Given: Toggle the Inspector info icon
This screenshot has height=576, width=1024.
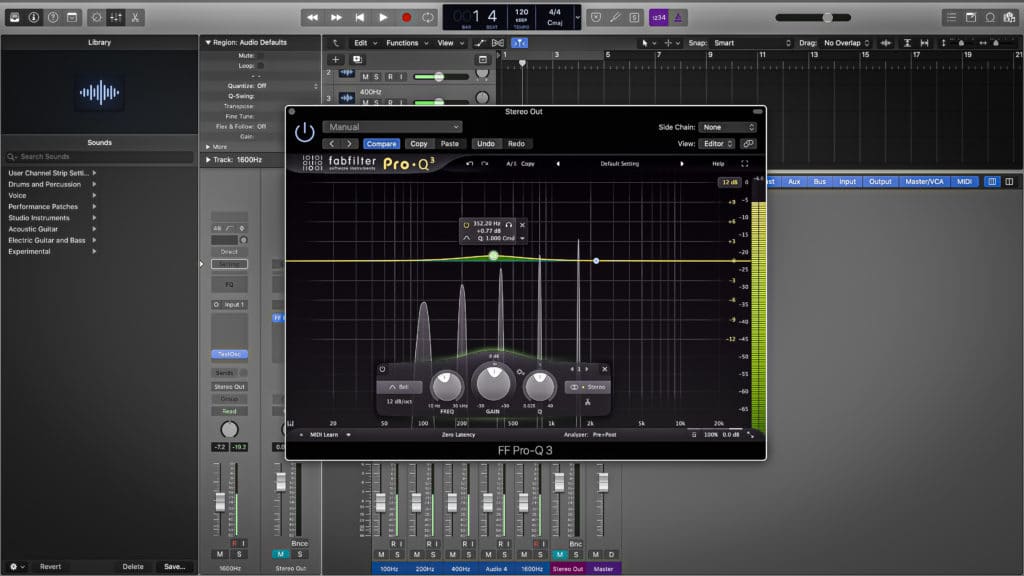Looking at the screenshot, I should pyautogui.click(x=33, y=18).
